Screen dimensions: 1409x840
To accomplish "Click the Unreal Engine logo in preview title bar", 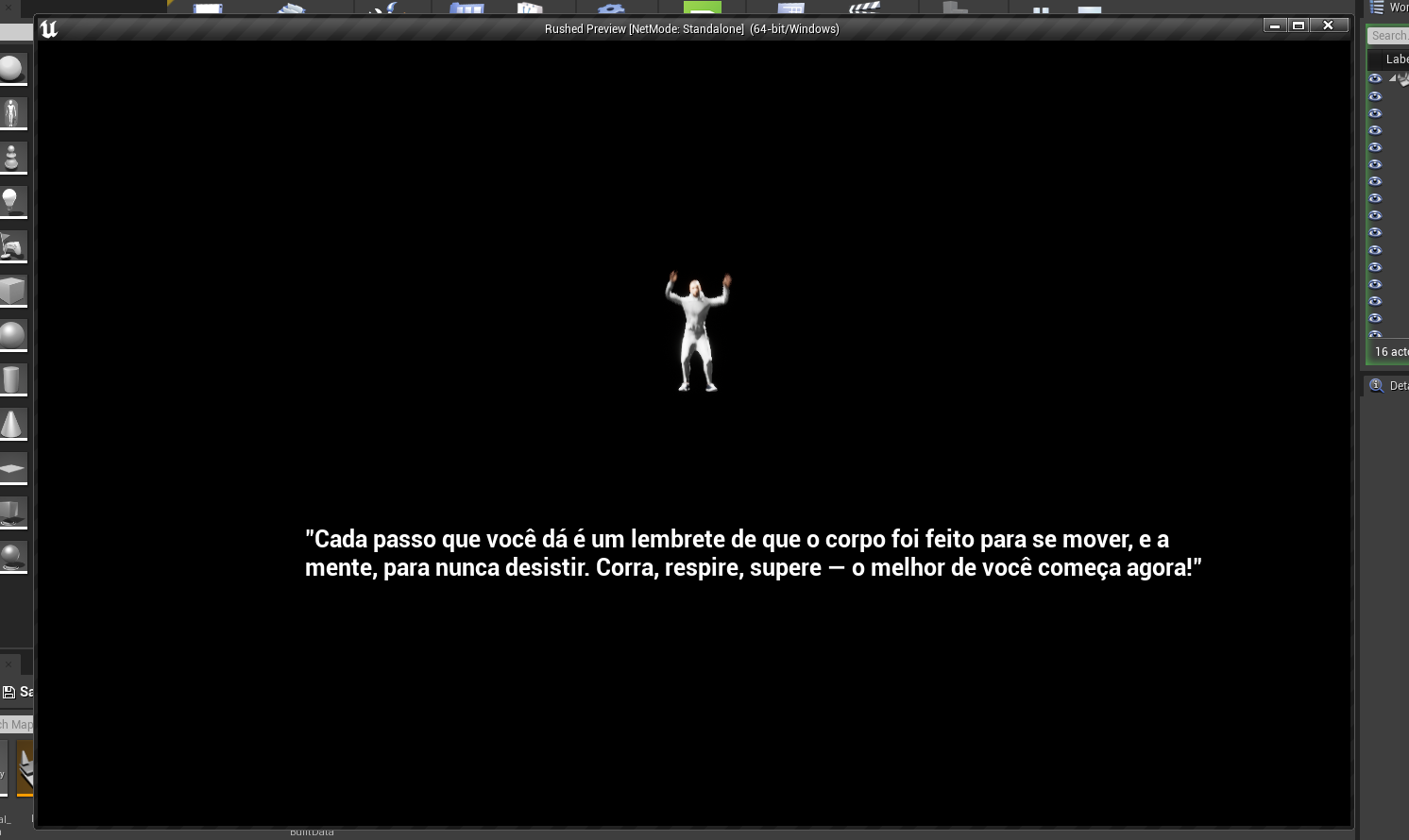I will point(49,29).
